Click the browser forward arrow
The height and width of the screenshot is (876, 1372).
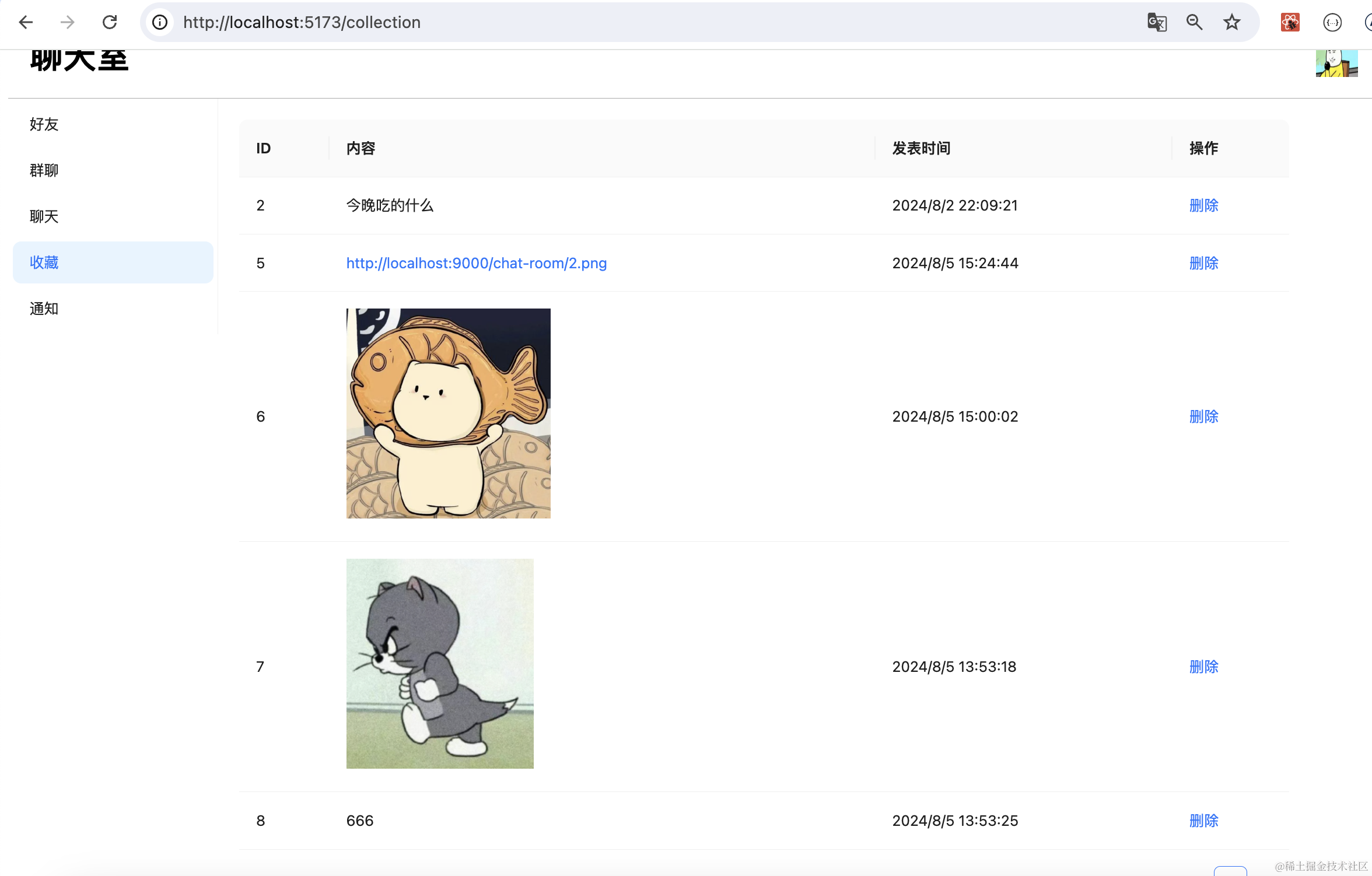tap(68, 22)
